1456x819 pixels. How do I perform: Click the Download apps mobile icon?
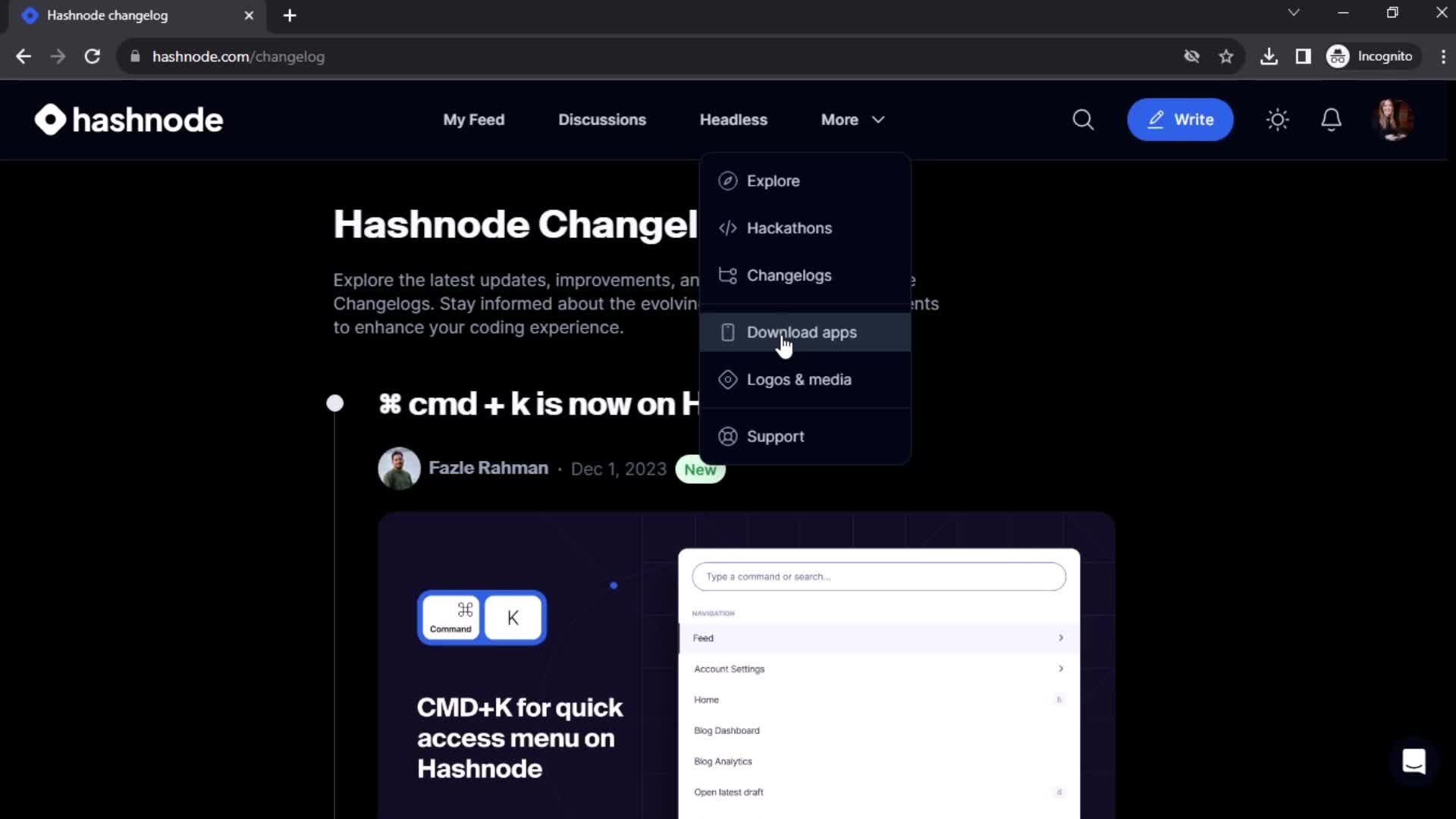(727, 332)
